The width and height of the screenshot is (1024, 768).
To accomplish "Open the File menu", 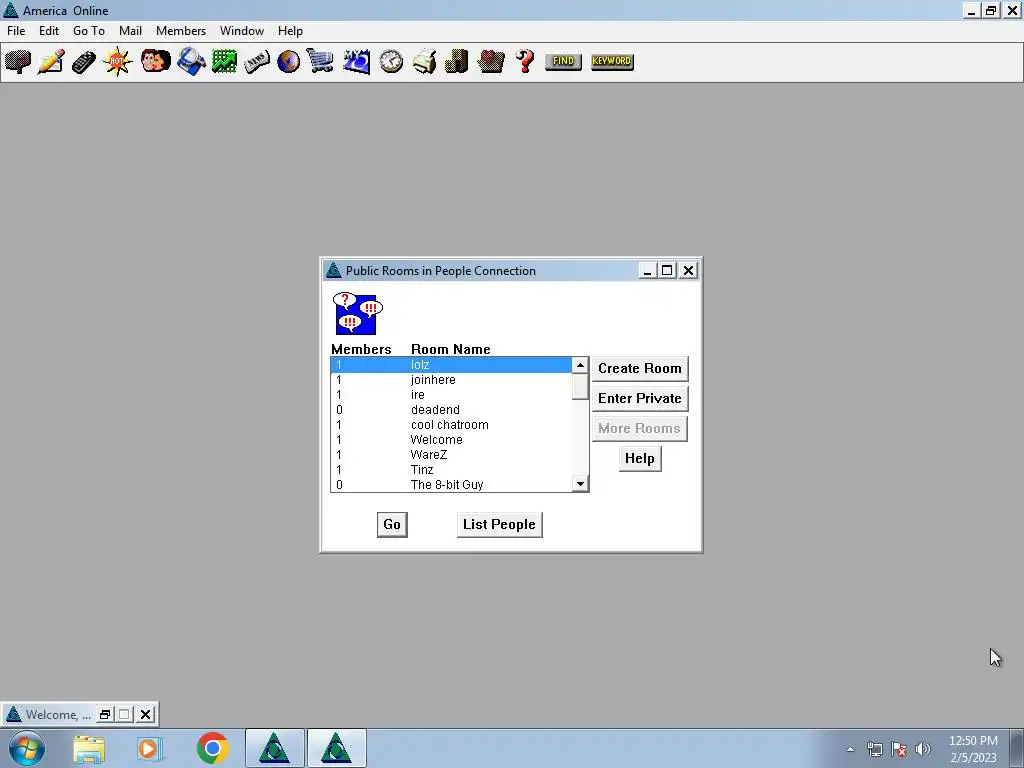I will (16, 31).
